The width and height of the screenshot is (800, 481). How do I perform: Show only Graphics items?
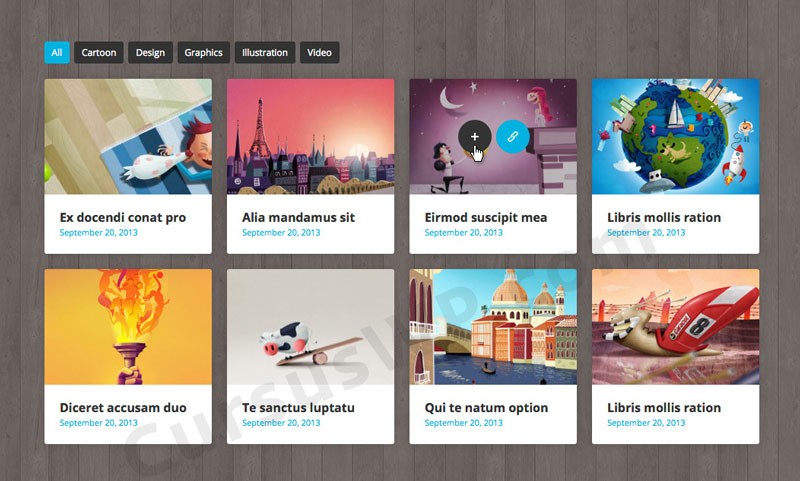[203, 52]
